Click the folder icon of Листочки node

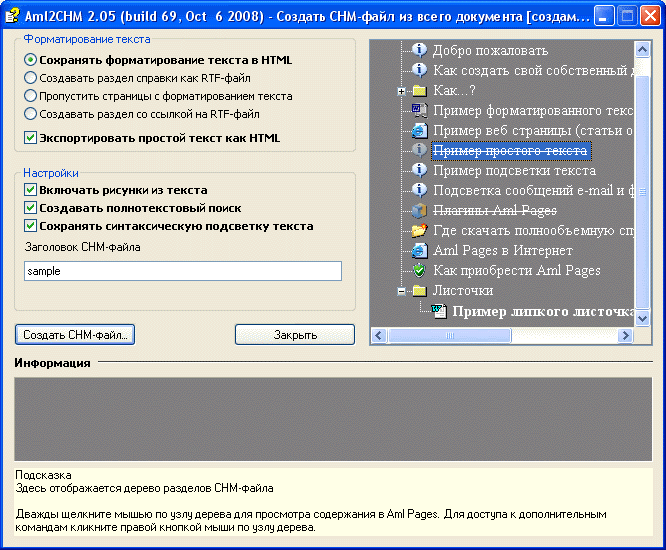click(419, 291)
